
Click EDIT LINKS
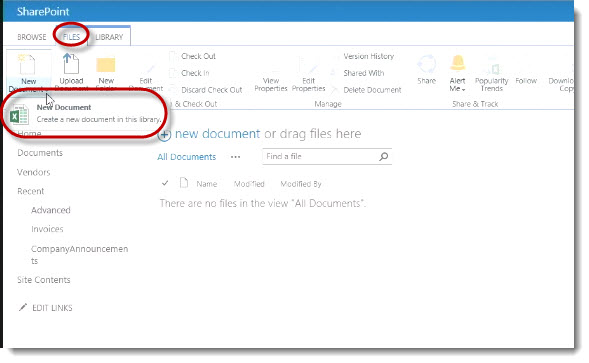point(52,308)
